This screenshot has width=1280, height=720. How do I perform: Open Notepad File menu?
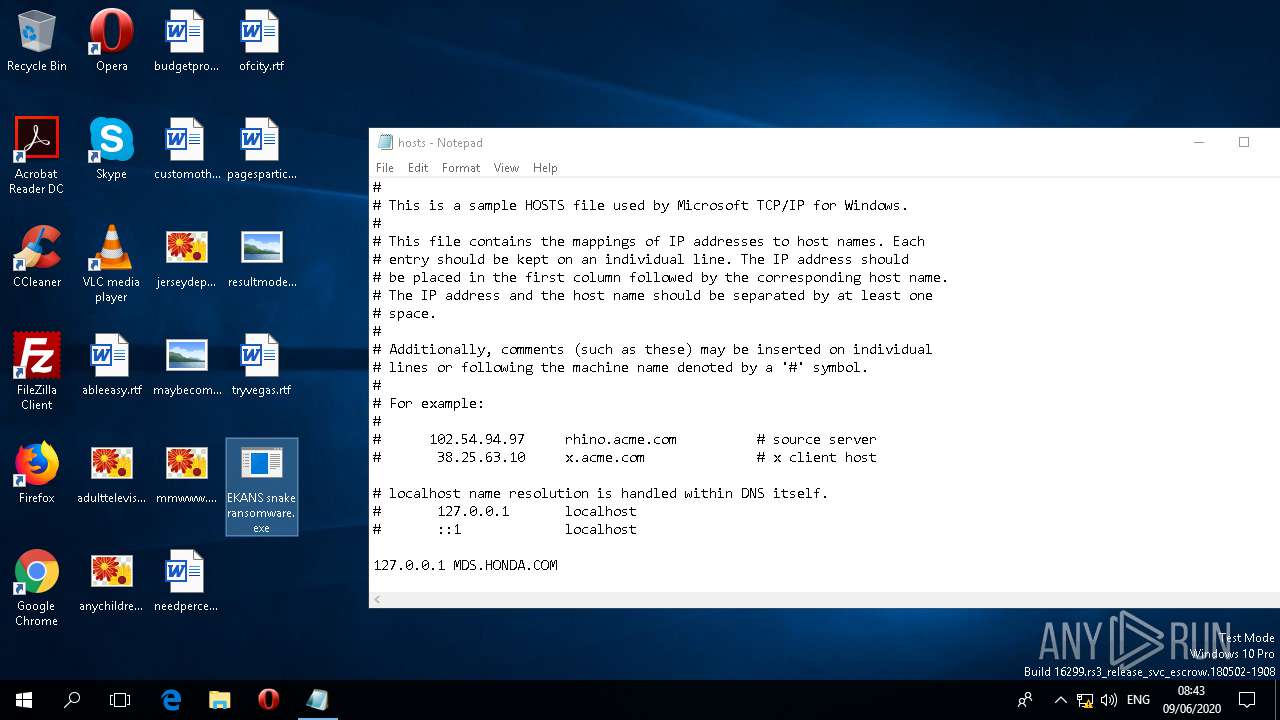pyautogui.click(x=385, y=168)
